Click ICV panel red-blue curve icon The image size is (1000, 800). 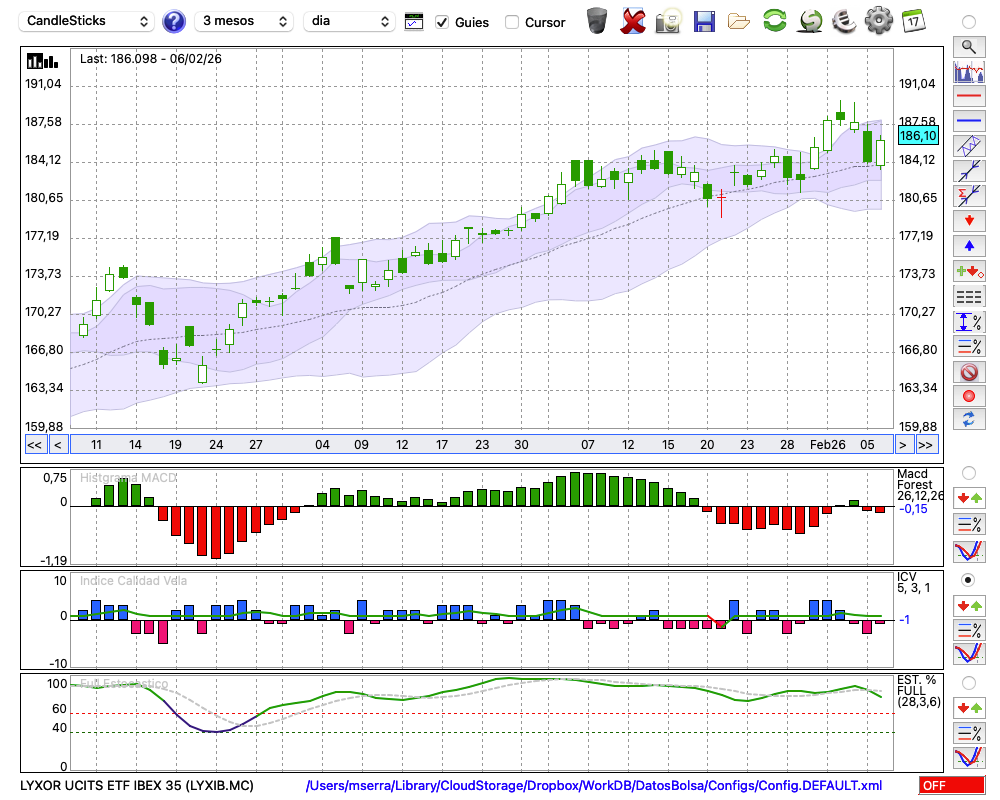pos(969,654)
